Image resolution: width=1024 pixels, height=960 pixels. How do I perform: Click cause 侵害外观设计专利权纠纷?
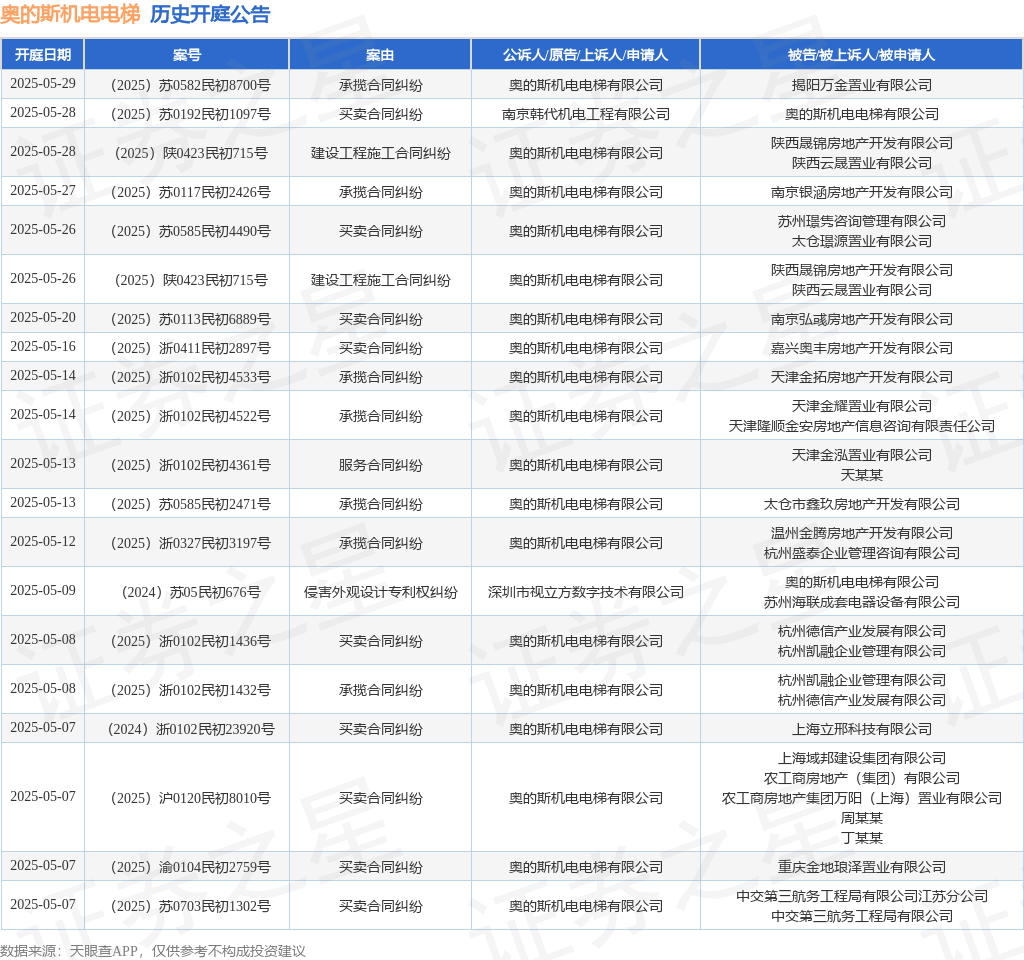pos(380,592)
